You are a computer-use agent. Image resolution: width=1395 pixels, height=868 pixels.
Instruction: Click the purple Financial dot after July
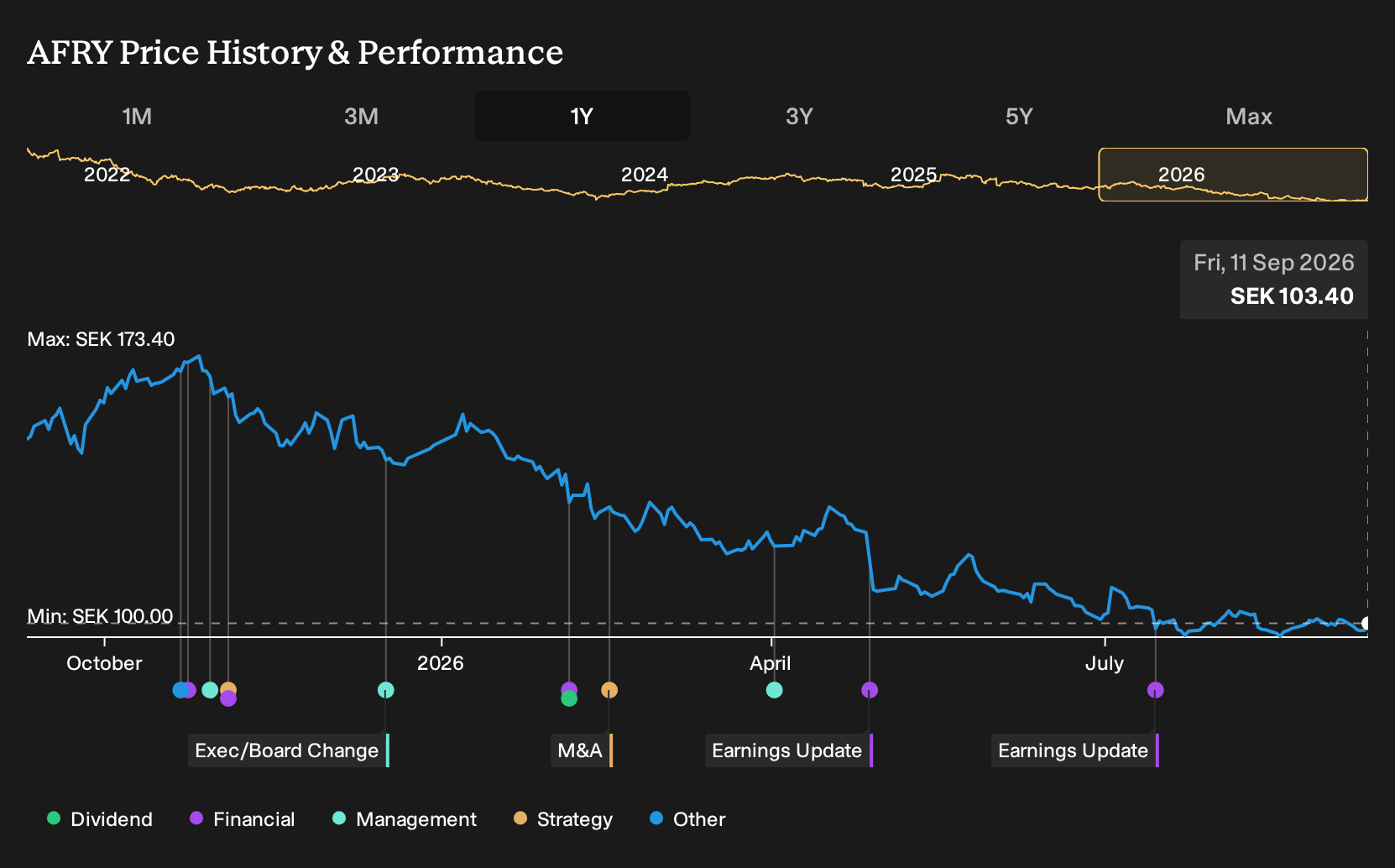pyautogui.click(x=1156, y=690)
